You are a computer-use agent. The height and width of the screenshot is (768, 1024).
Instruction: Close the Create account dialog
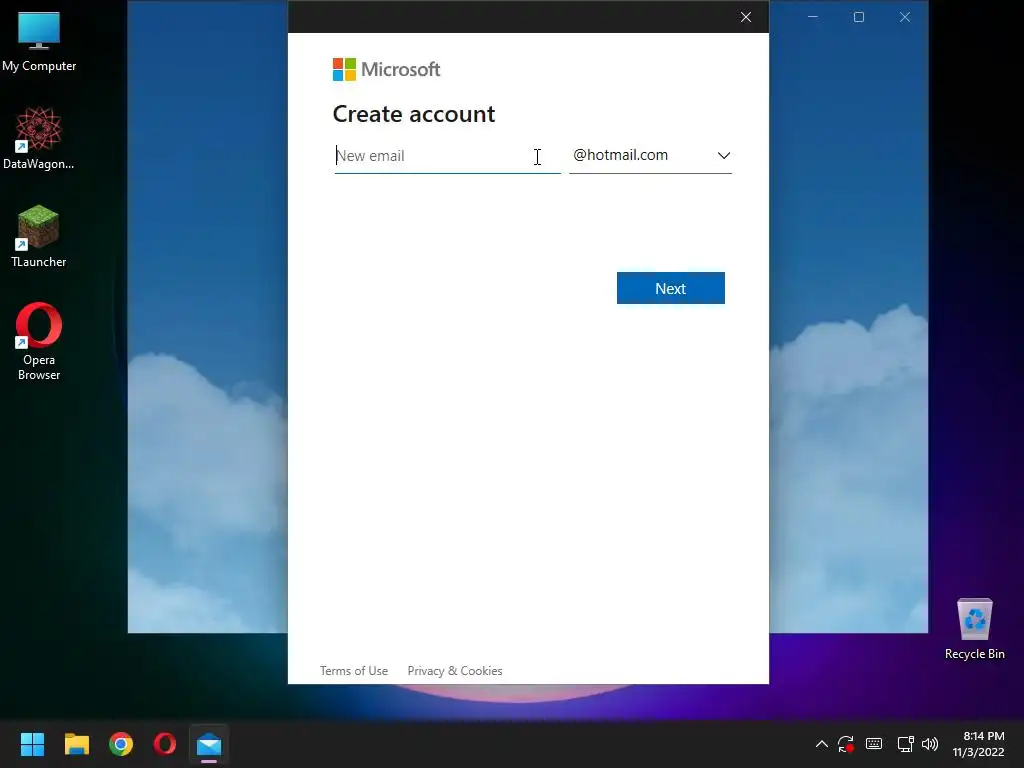coord(746,17)
